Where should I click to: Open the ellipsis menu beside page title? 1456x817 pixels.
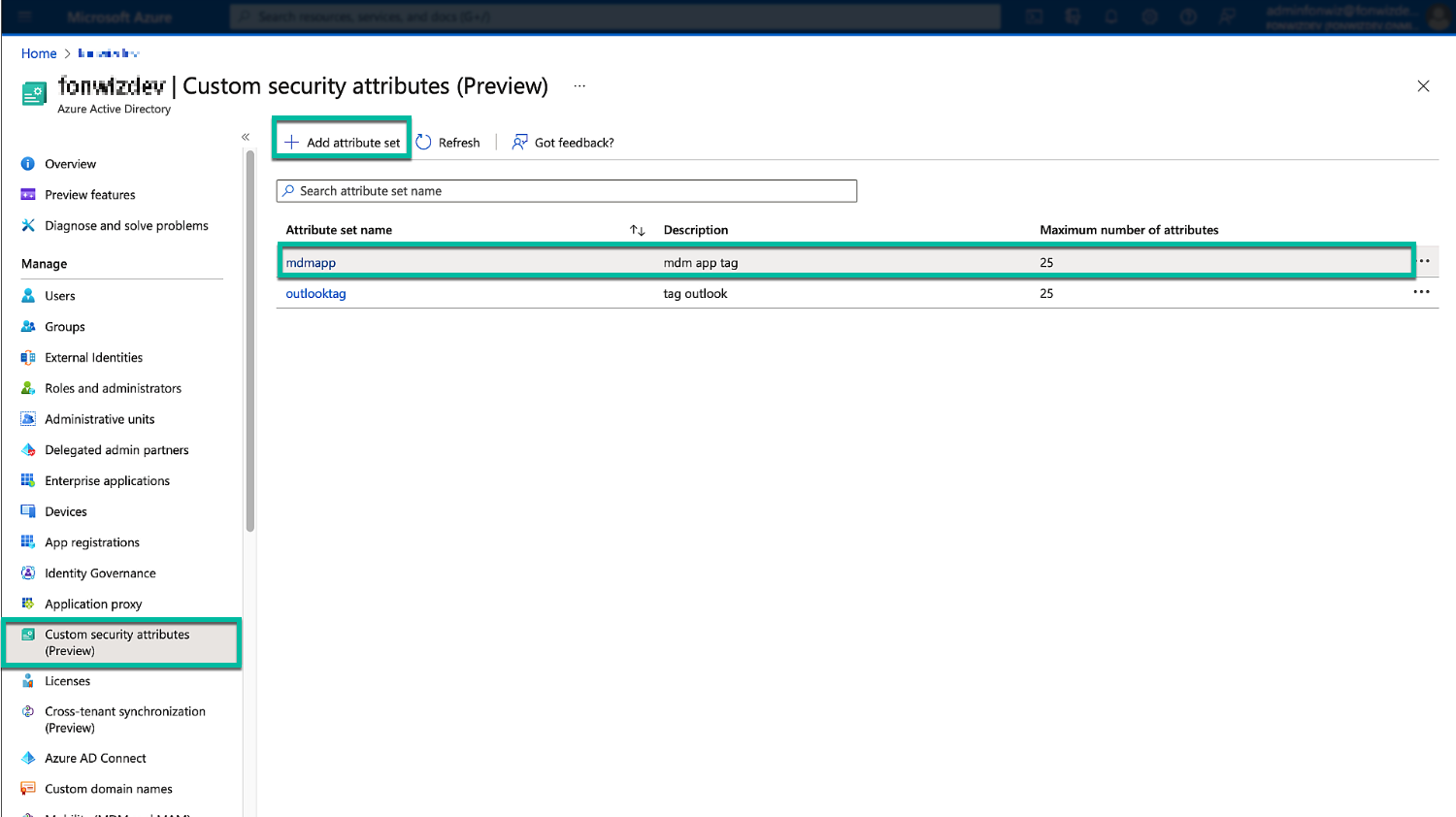coord(579,86)
